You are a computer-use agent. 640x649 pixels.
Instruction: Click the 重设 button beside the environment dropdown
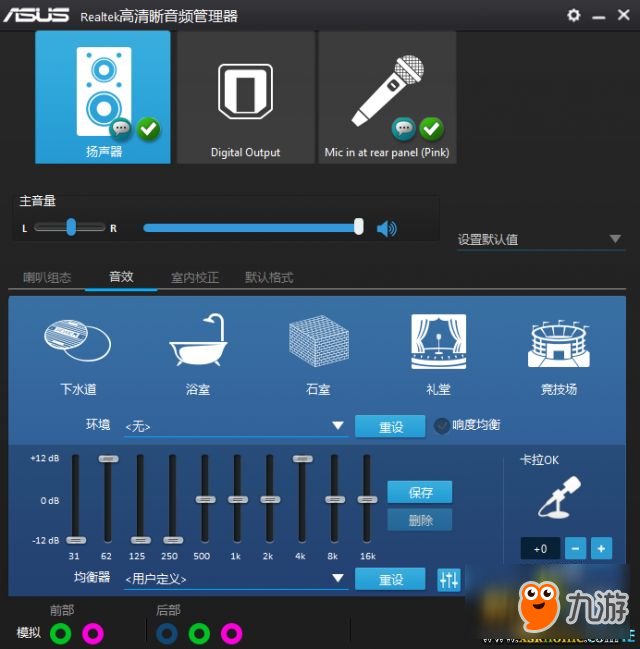pyautogui.click(x=390, y=426)
